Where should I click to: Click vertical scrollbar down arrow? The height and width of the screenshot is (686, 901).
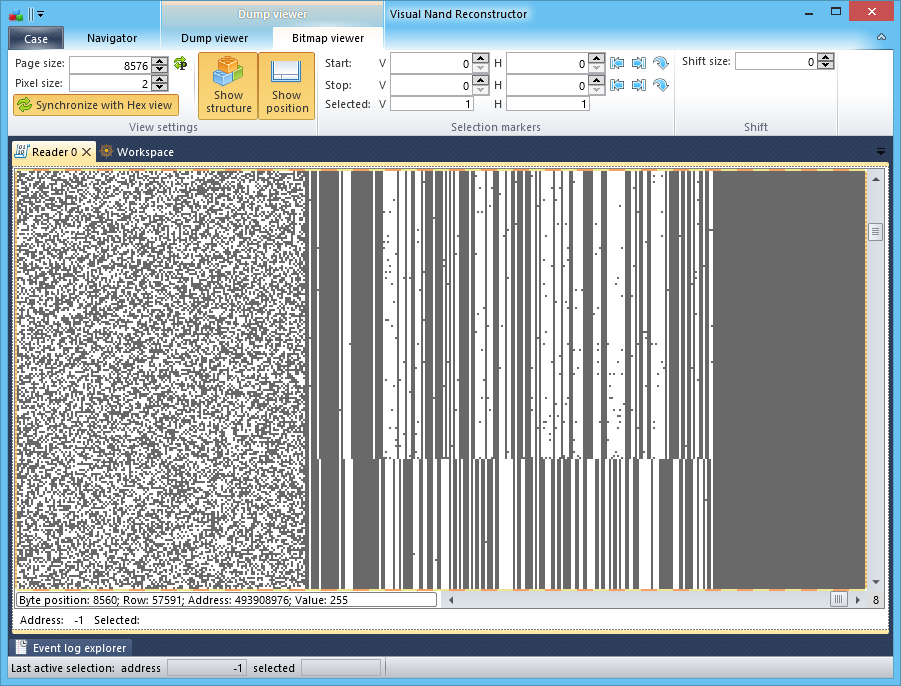(876, 582)
